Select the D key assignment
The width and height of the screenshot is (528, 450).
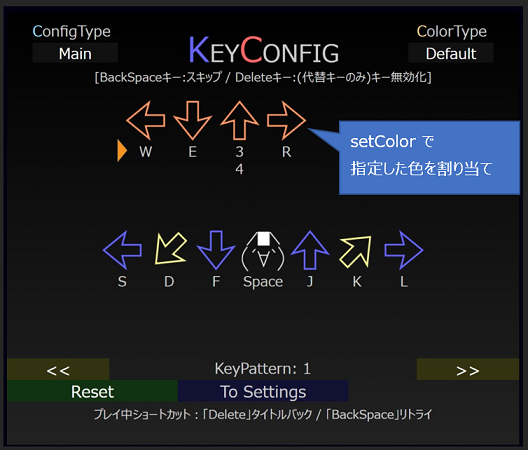pos(169,282)
